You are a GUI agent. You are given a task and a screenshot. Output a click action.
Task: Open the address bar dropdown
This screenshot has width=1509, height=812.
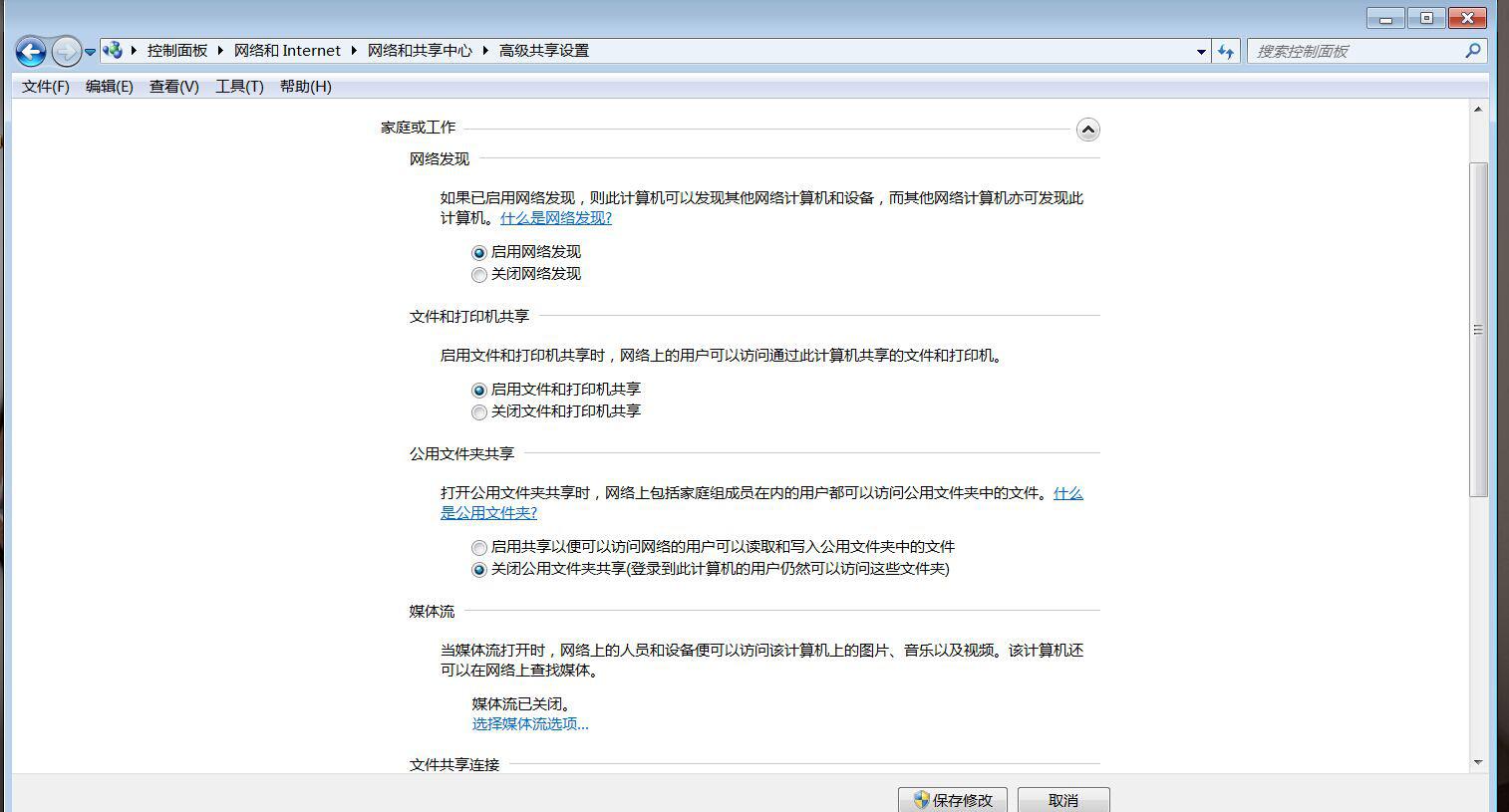pos(1201,51)
